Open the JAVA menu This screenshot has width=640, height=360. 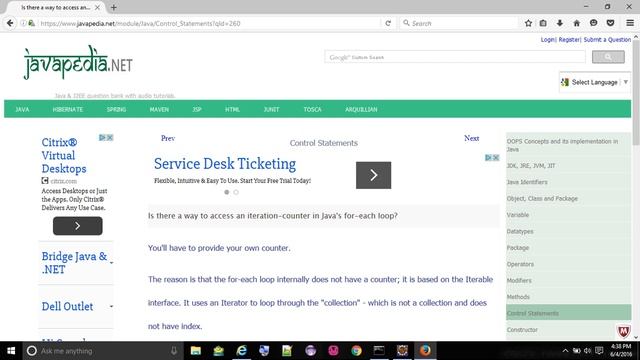22,109
